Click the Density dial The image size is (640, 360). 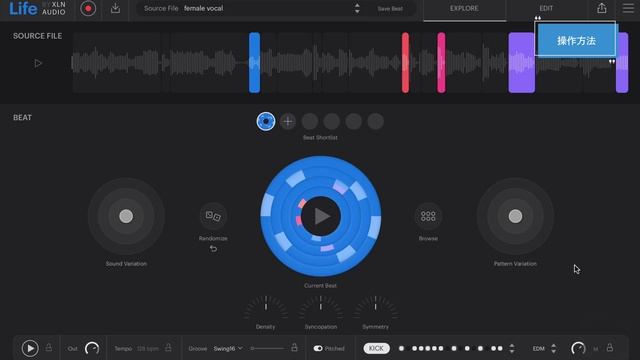click(266, 307)
